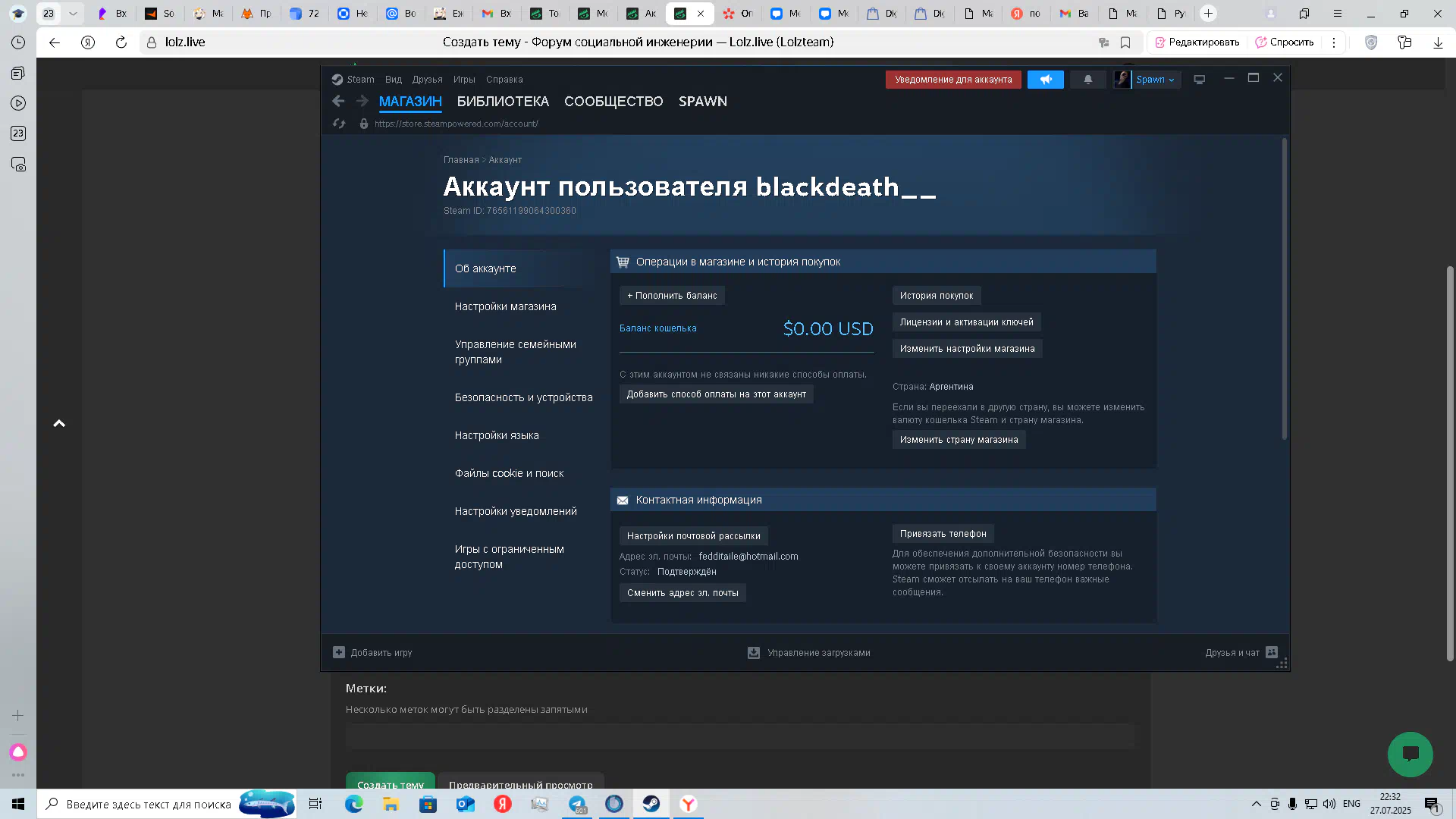The image size is (1456, 819).
Task: Click Привязать телефон button
Action: tap(943, 534)
